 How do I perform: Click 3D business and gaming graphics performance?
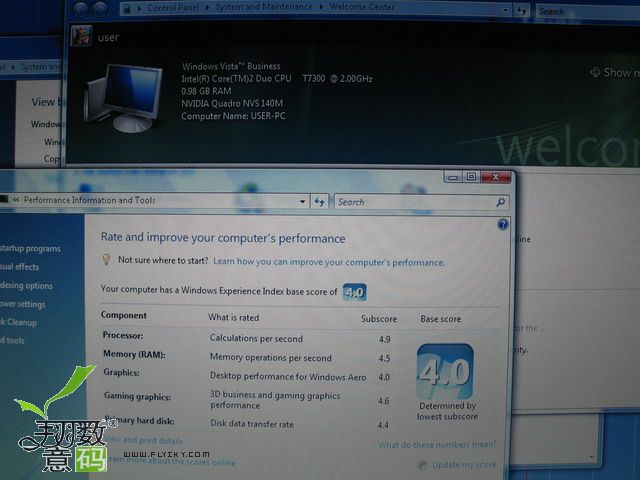[x=275, y=400]
